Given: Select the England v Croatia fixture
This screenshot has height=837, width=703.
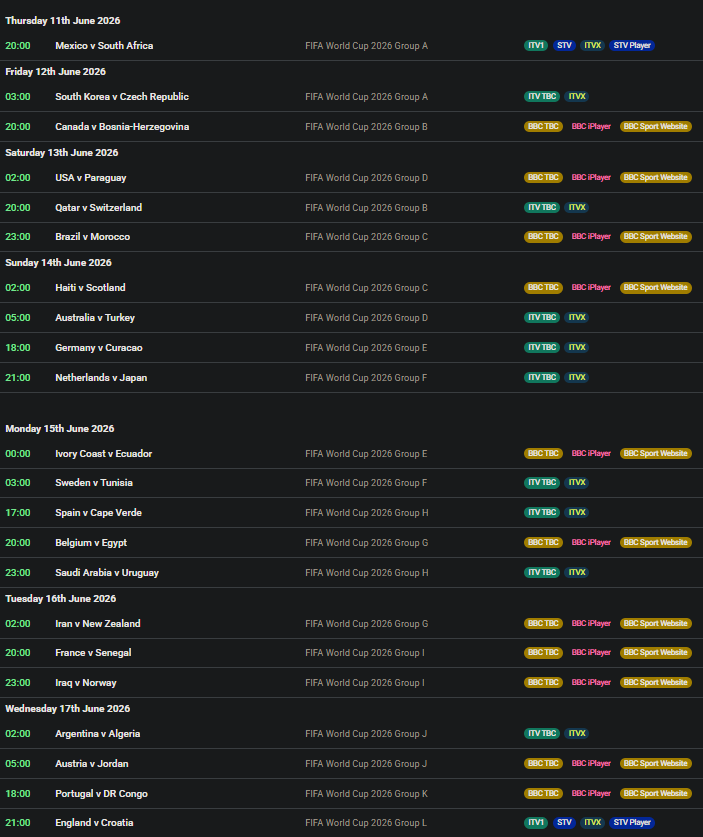Looking at the screenshot, I should [94, 823].
